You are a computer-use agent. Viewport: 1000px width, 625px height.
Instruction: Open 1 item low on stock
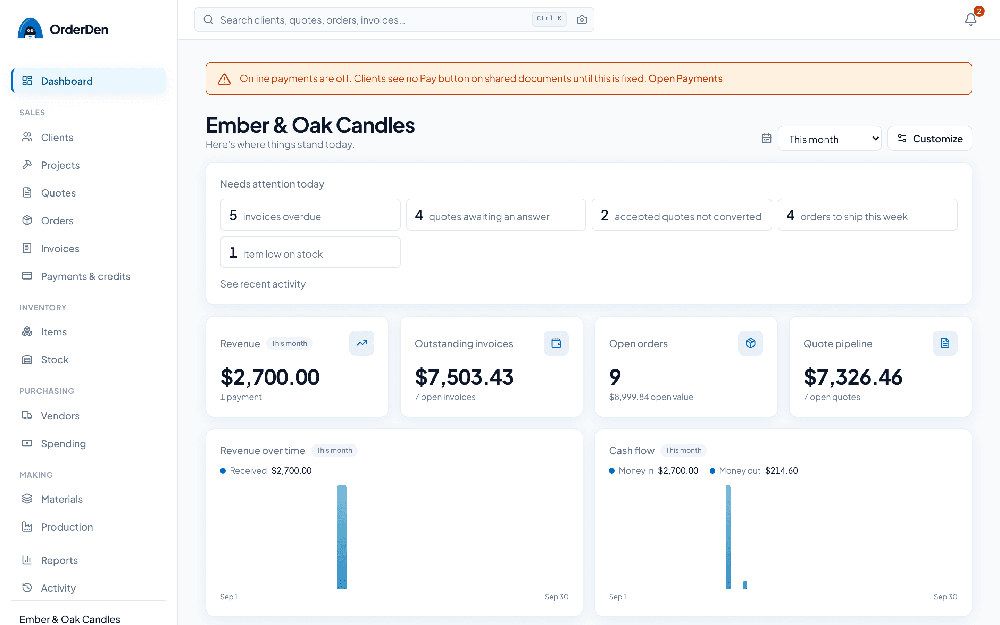pyautogui.click(x=310, y=252)
